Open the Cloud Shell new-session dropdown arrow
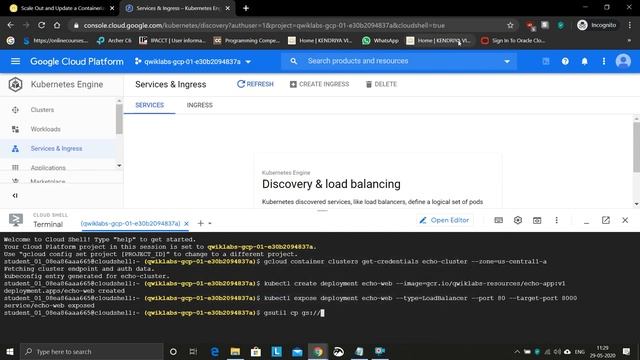The height and width of the screenshot is (360, 640). click(x=210, y=224)
